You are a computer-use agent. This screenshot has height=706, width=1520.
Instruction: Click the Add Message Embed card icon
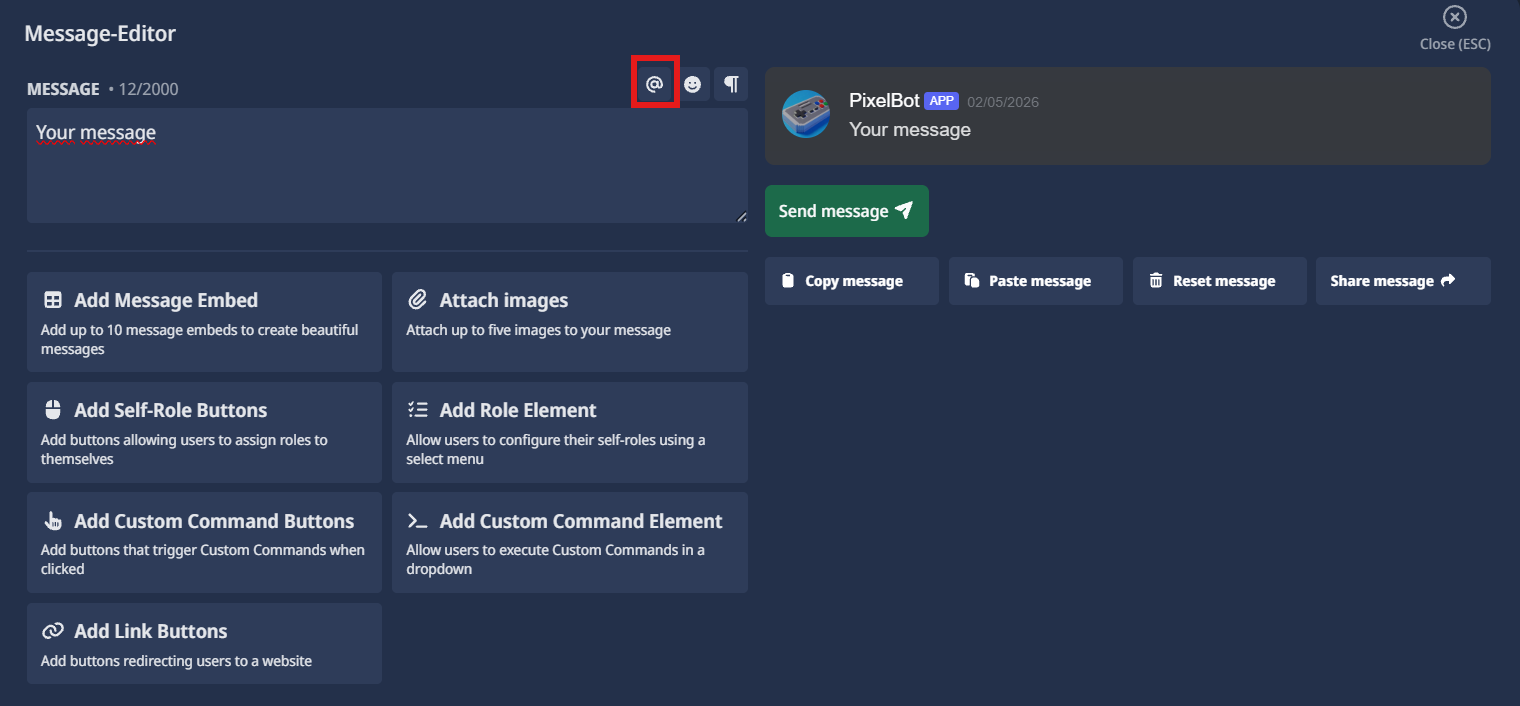coord(52,299)
